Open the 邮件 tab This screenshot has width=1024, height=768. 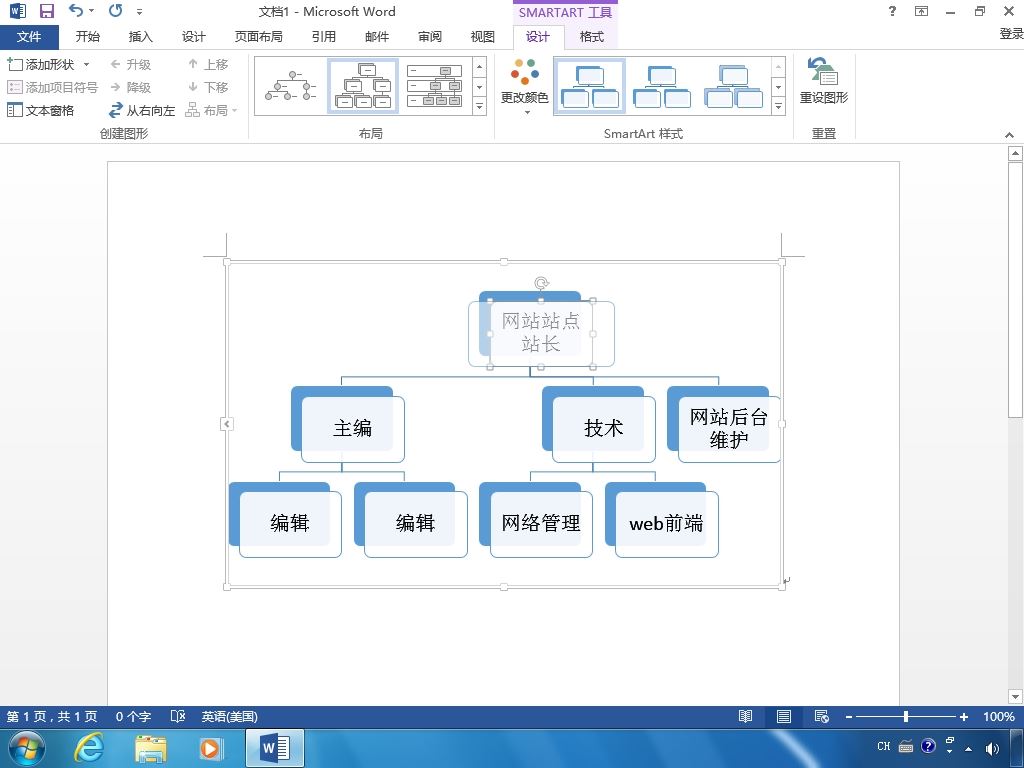click(377, 37)
